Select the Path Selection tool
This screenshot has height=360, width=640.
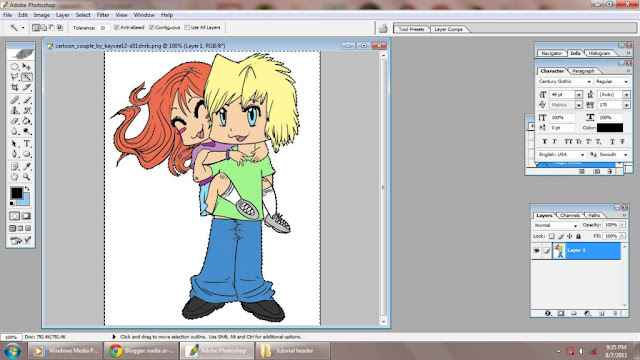pos(15,144)
